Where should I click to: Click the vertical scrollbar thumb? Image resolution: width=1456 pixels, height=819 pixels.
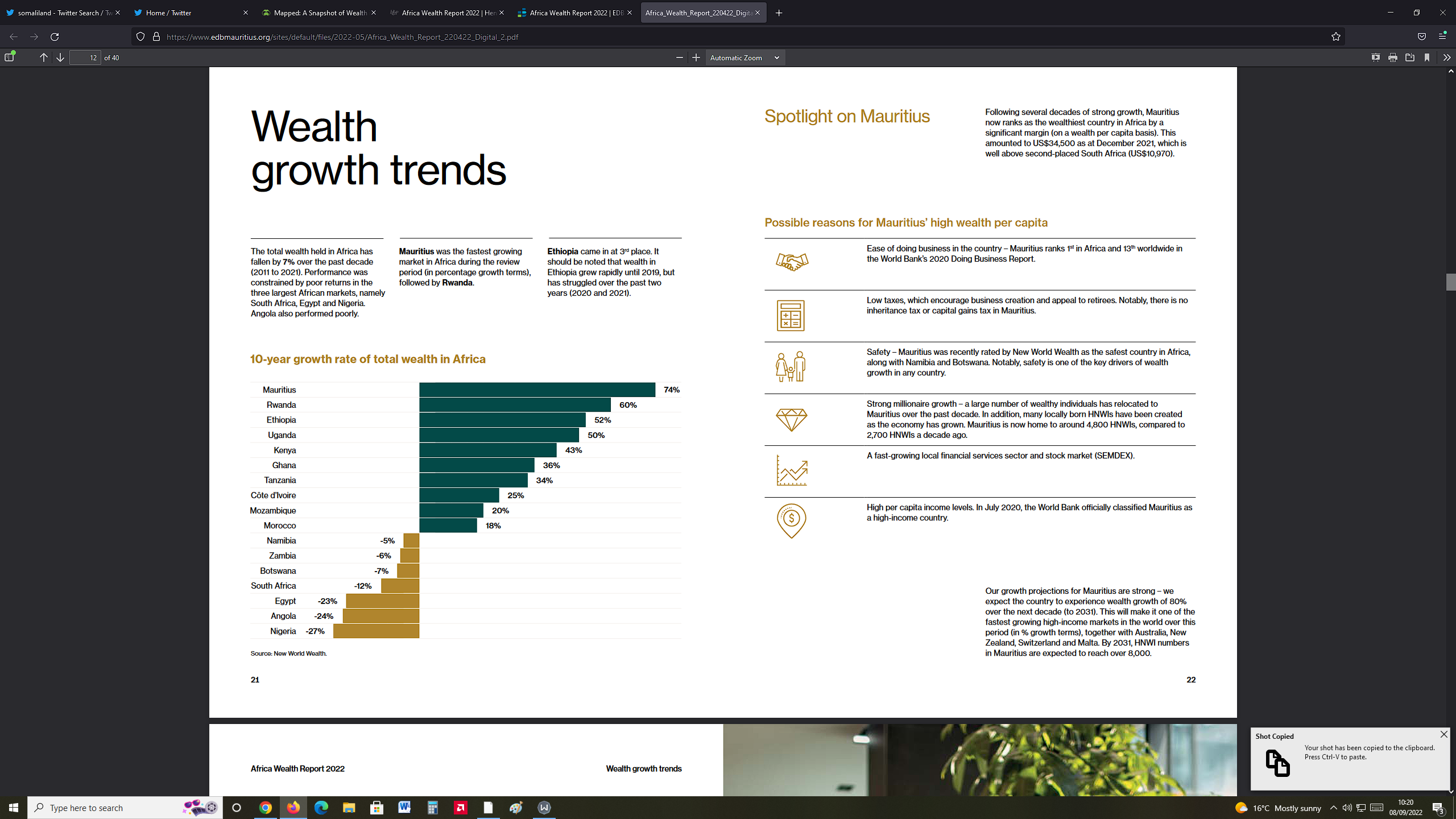click(x=1450, y=282)
